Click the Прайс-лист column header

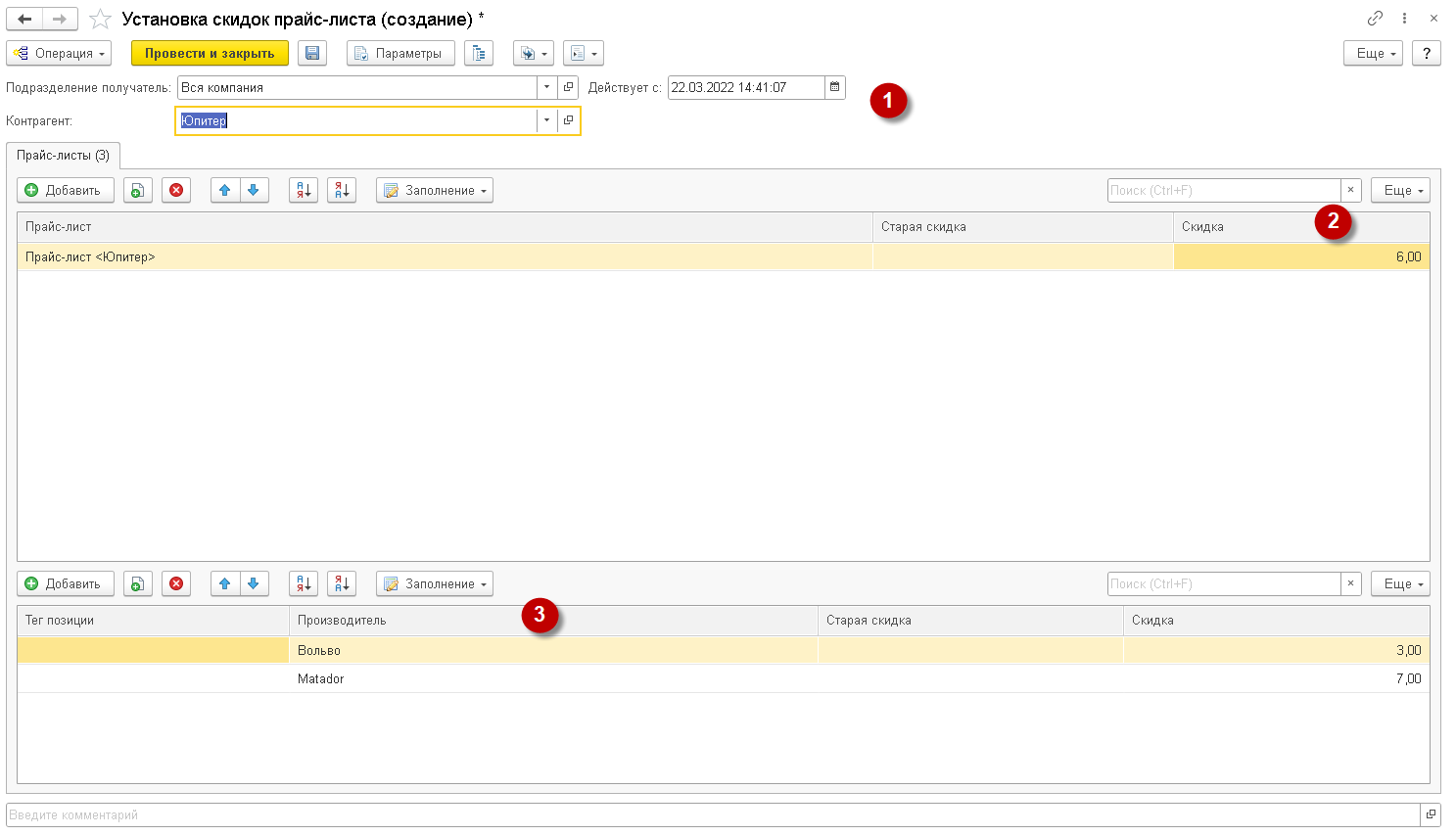coord(445,226)
